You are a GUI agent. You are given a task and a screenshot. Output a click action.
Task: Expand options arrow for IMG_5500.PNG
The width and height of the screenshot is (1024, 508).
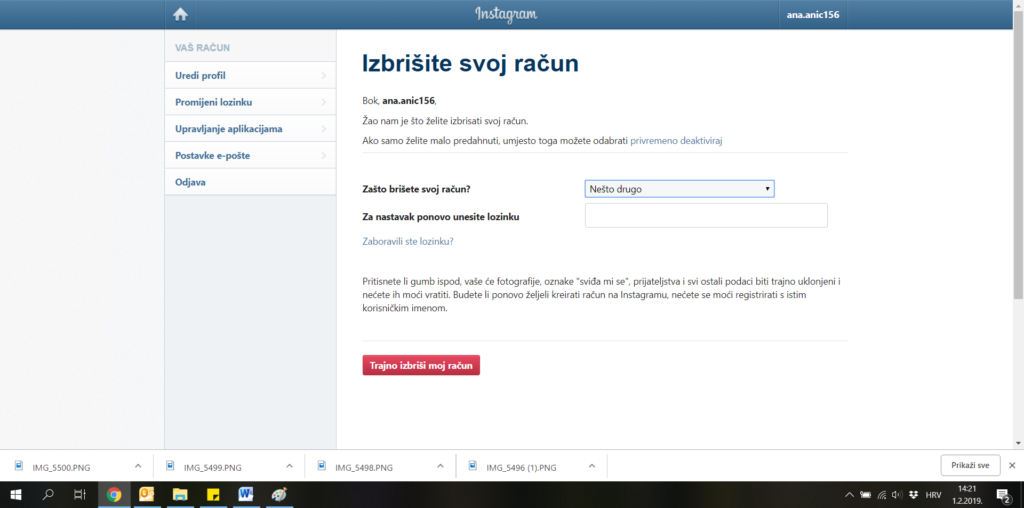137,466
